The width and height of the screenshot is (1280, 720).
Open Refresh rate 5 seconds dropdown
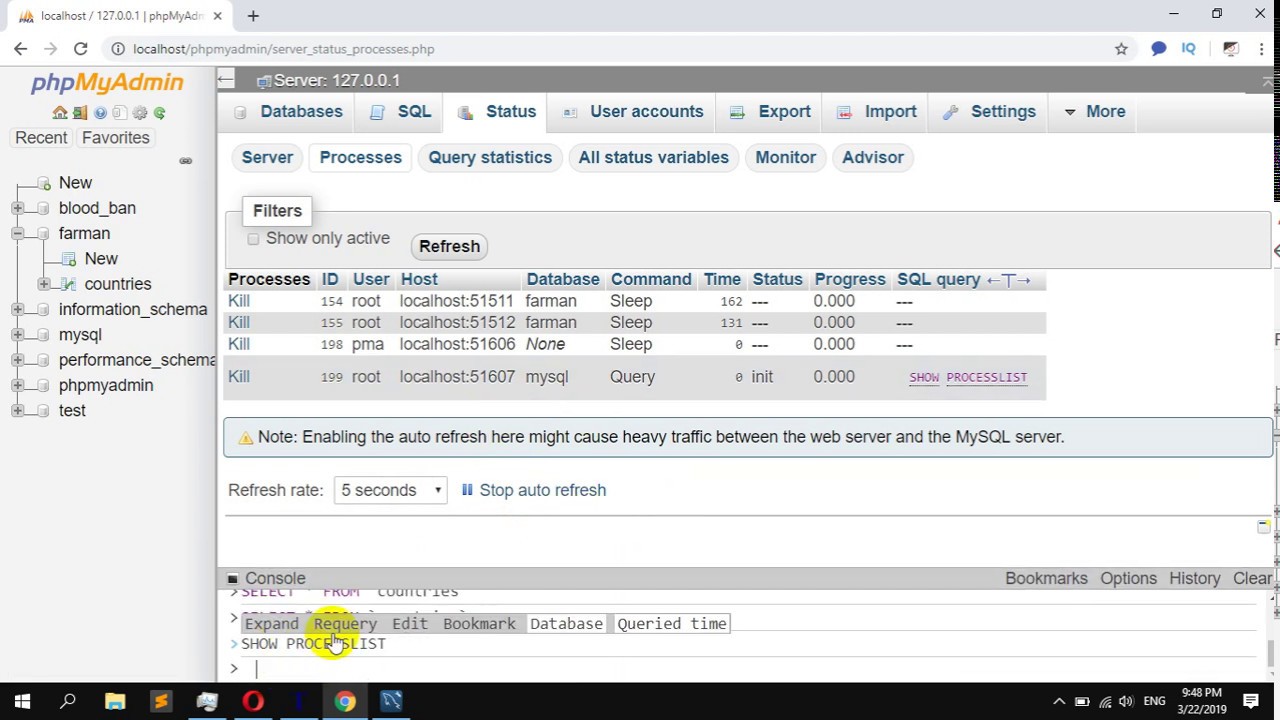[390, 490]
